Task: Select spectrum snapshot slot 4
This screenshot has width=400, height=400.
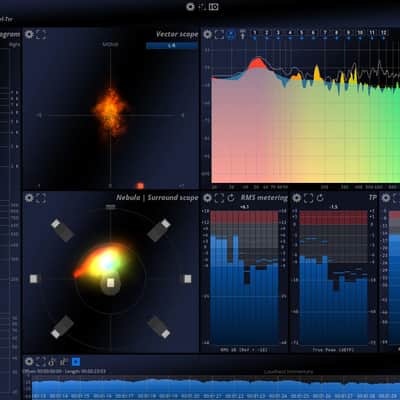Action: point(290,34)
